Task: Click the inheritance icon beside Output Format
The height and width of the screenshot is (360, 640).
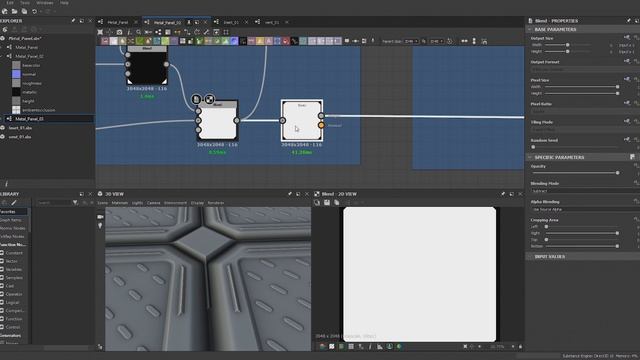Action: (627, 61)
